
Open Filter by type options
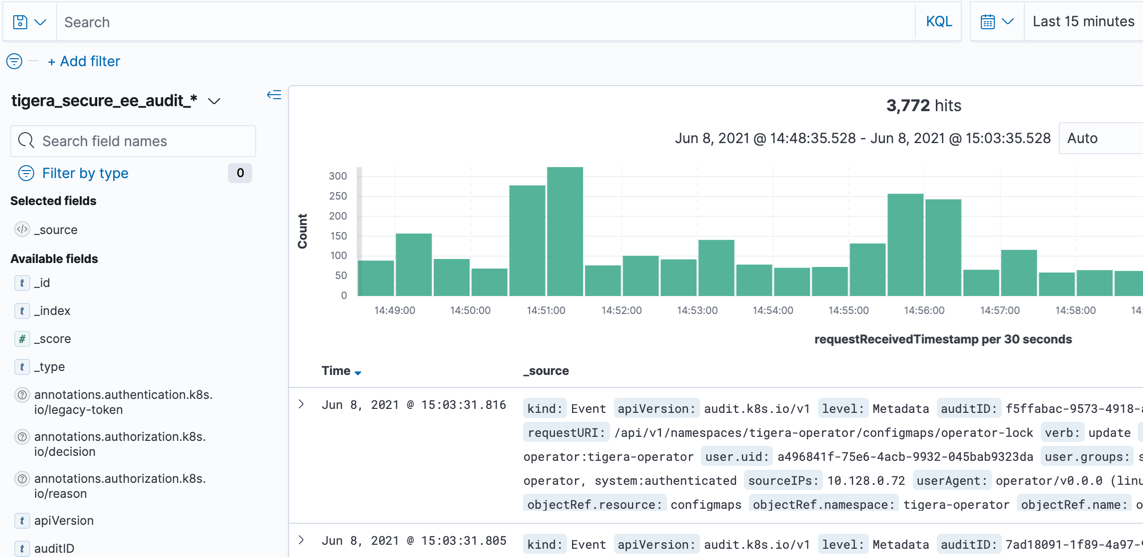tap(85, 173)
